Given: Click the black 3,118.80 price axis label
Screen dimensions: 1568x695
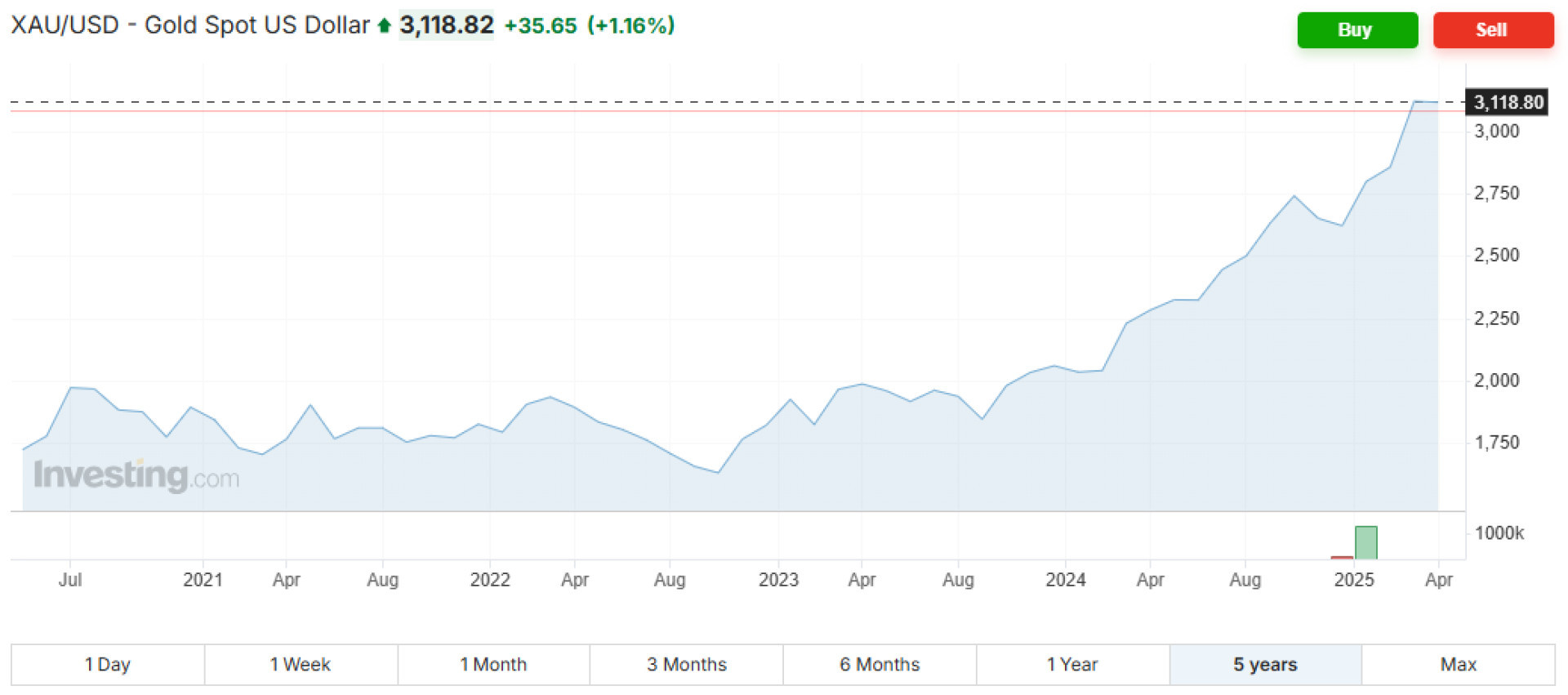Looking at the screenshot, I should click(1508, 103).
